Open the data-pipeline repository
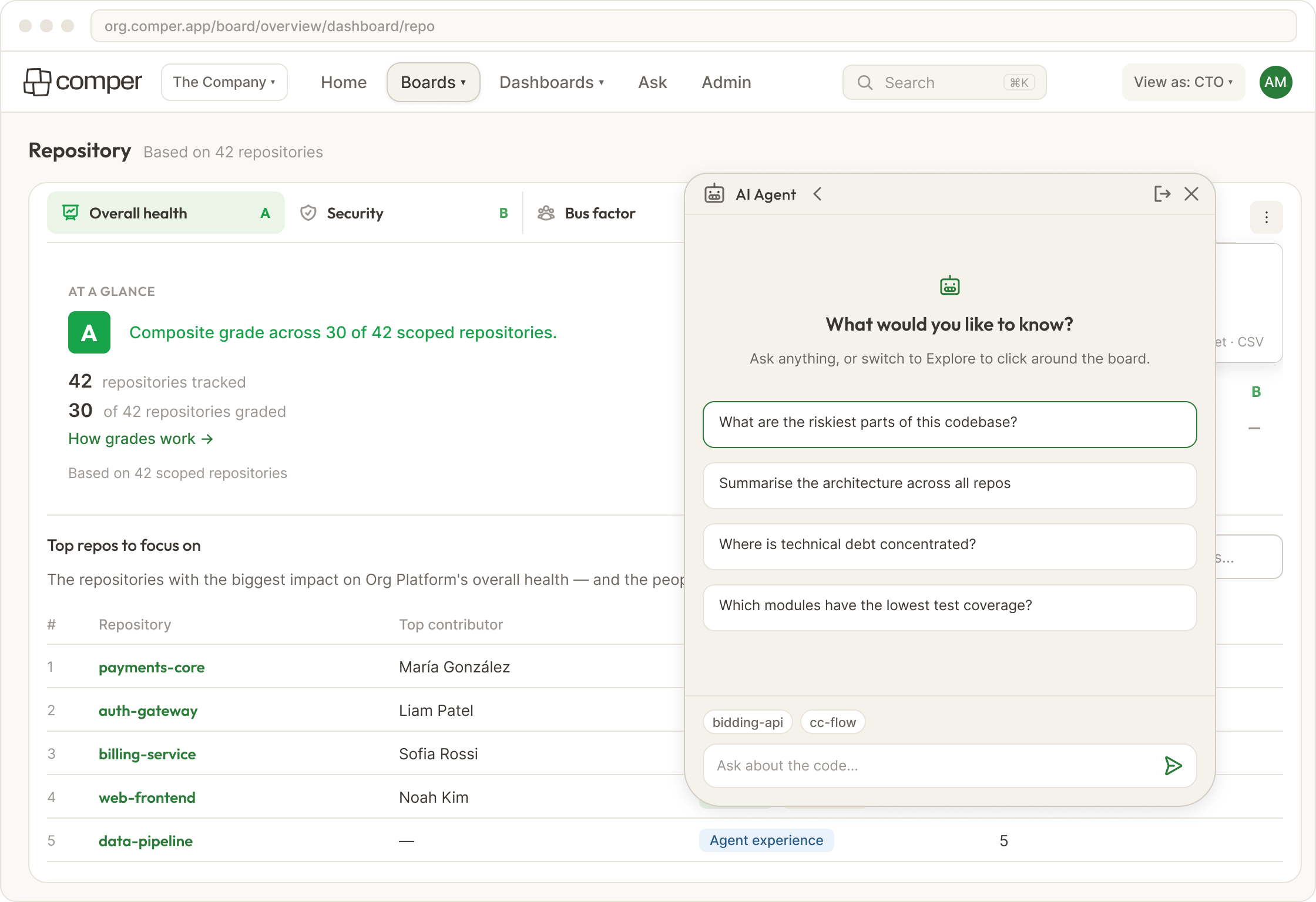Viewport: 1316px width, 902px height. [146, 841]
